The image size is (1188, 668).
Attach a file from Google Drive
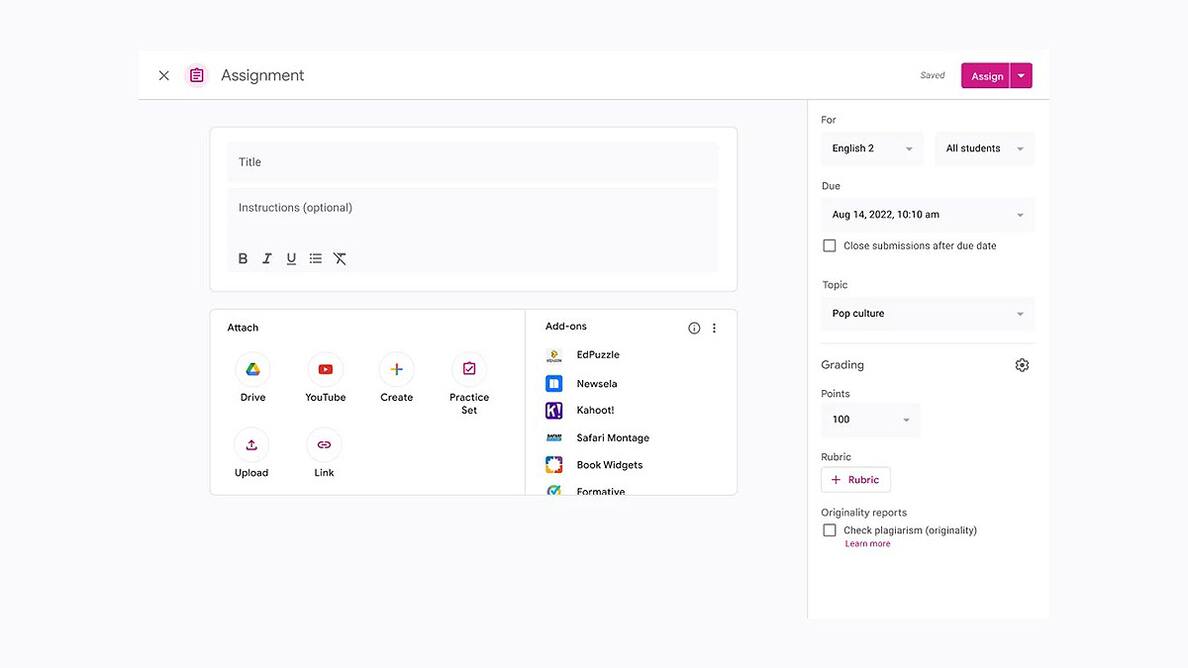[253, 370]
